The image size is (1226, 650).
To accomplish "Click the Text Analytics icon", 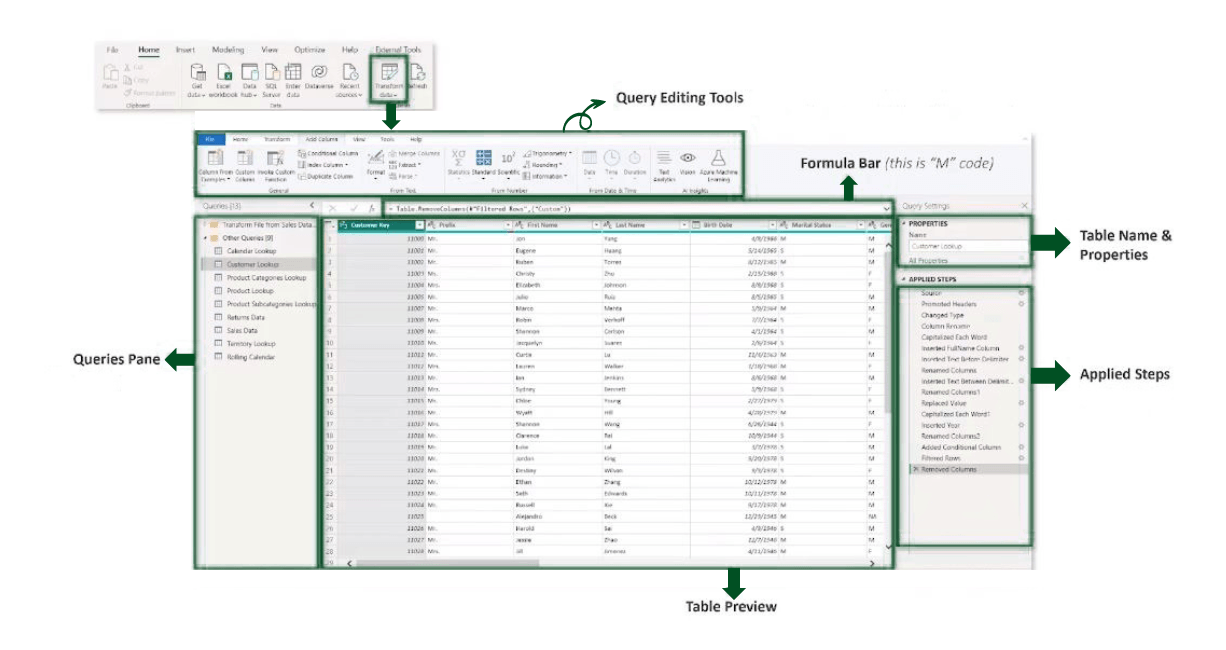I will point(664,157).
